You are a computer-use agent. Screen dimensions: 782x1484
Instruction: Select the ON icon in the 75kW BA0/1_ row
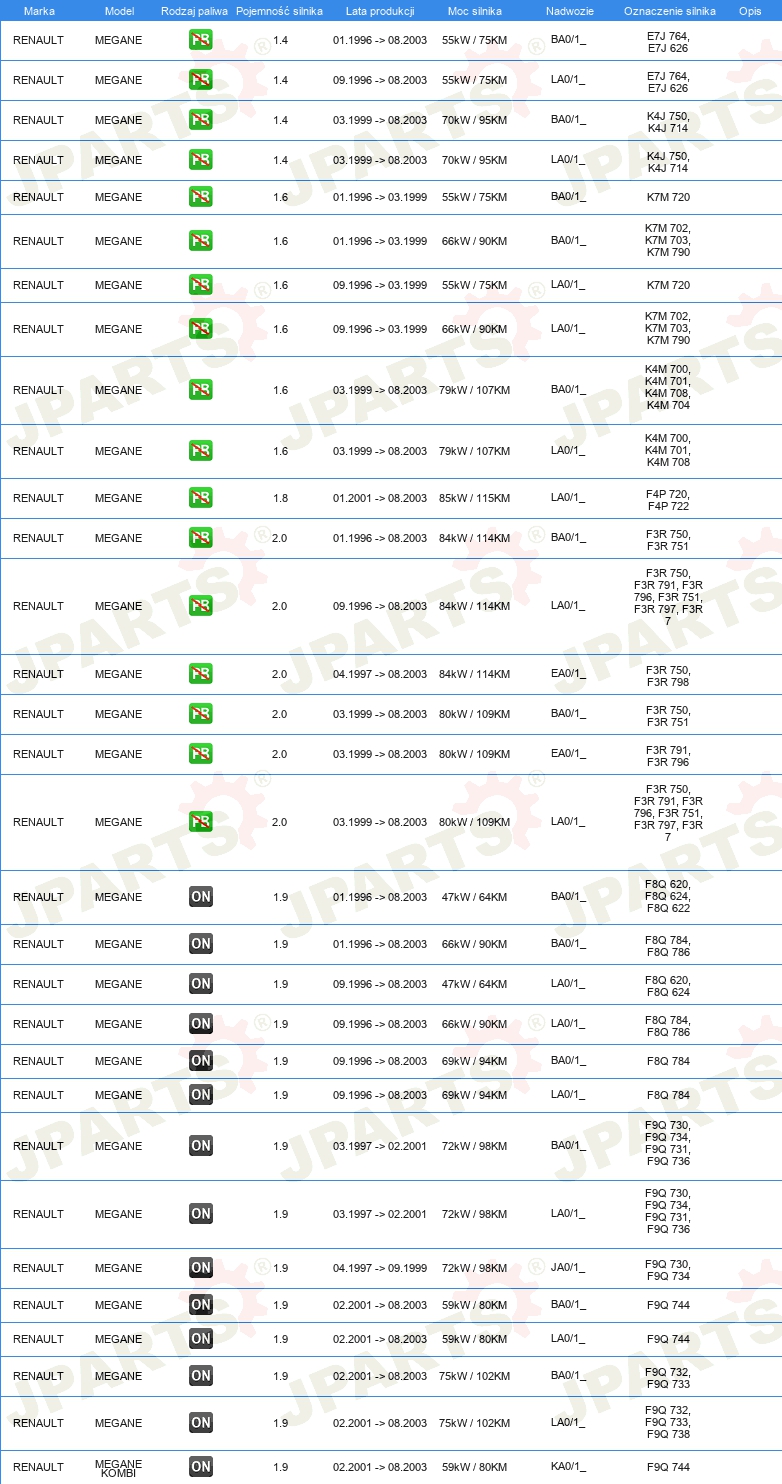201,1376
